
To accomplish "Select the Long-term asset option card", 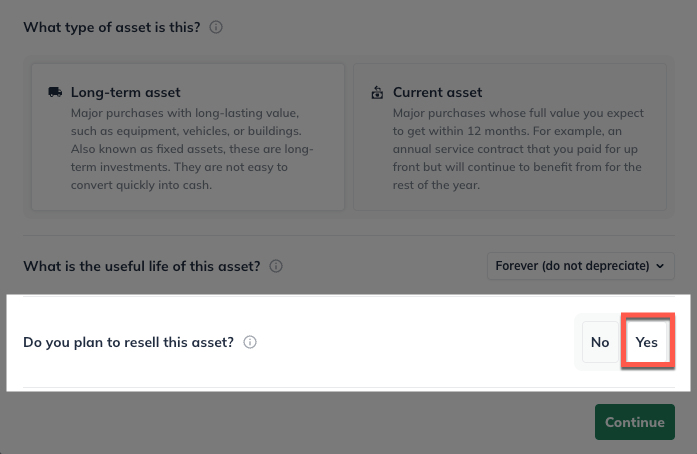I will pyautogui.click(x=188, y=137).
